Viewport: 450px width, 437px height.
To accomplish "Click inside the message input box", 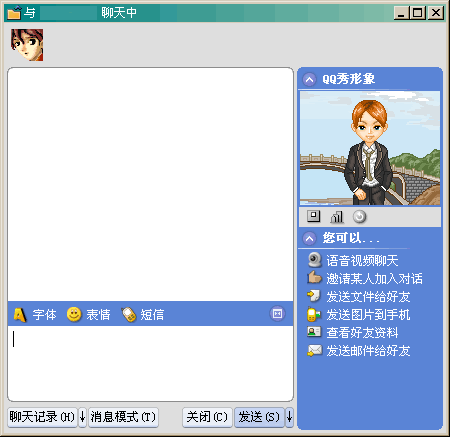I will 150,363.
